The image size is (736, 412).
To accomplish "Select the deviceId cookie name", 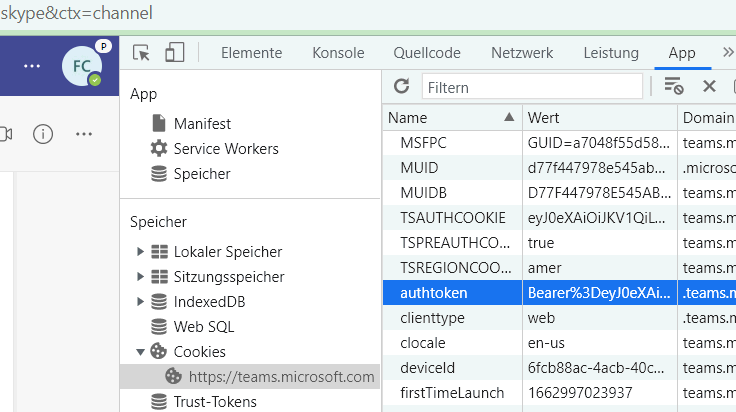I will tap(427, 367).
